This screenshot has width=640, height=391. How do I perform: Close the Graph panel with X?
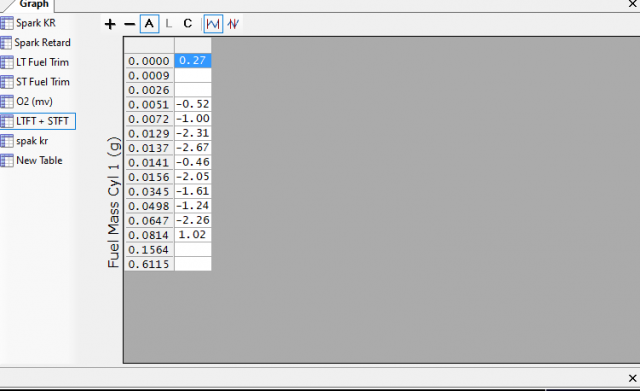pos(632,4)
